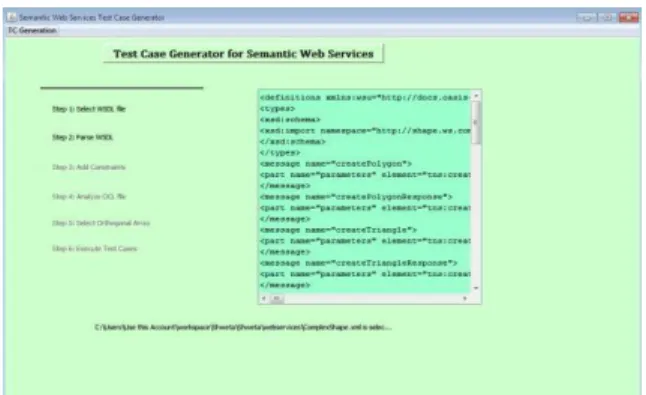Screen dimensions: 646x395
Task: Click the Java application icon in title bar
Action: (12, 17)
